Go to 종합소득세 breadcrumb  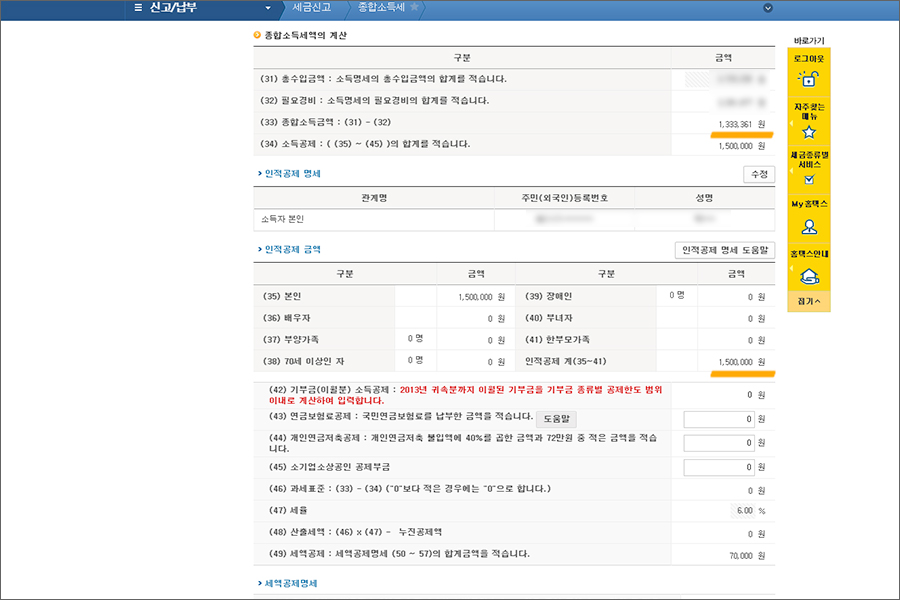coord(382,7)
